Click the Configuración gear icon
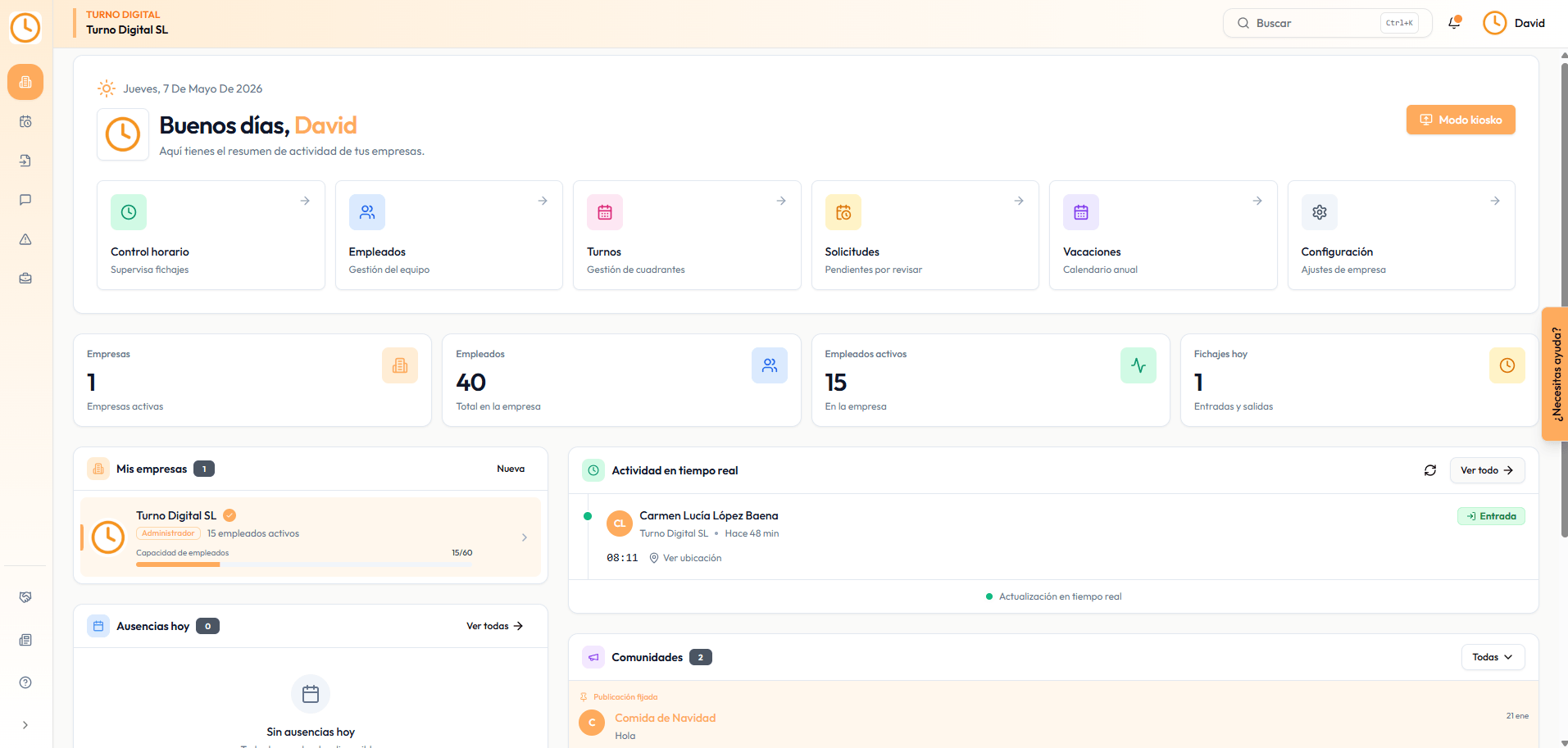This screenshot has width=1568, height=748. [x=1320, y=212]
